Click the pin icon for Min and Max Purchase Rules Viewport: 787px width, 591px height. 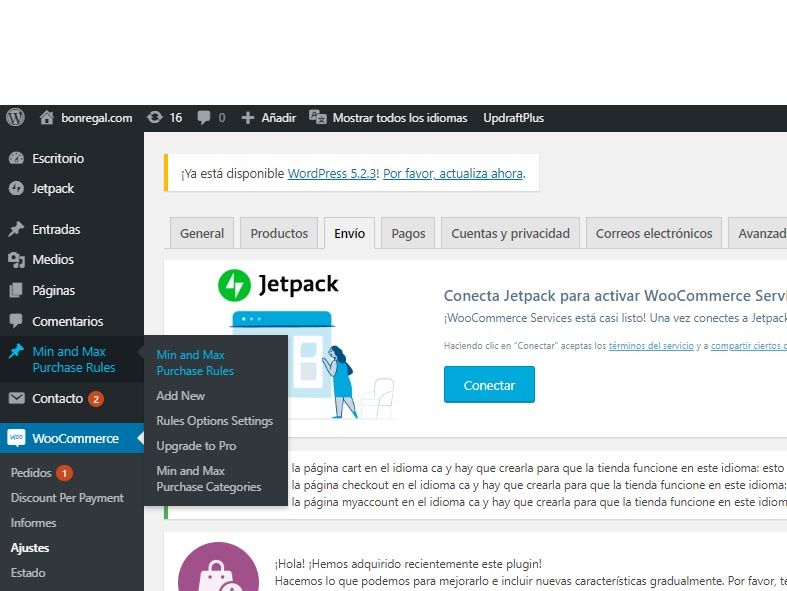pyautogui.click(x=16, y=351)
